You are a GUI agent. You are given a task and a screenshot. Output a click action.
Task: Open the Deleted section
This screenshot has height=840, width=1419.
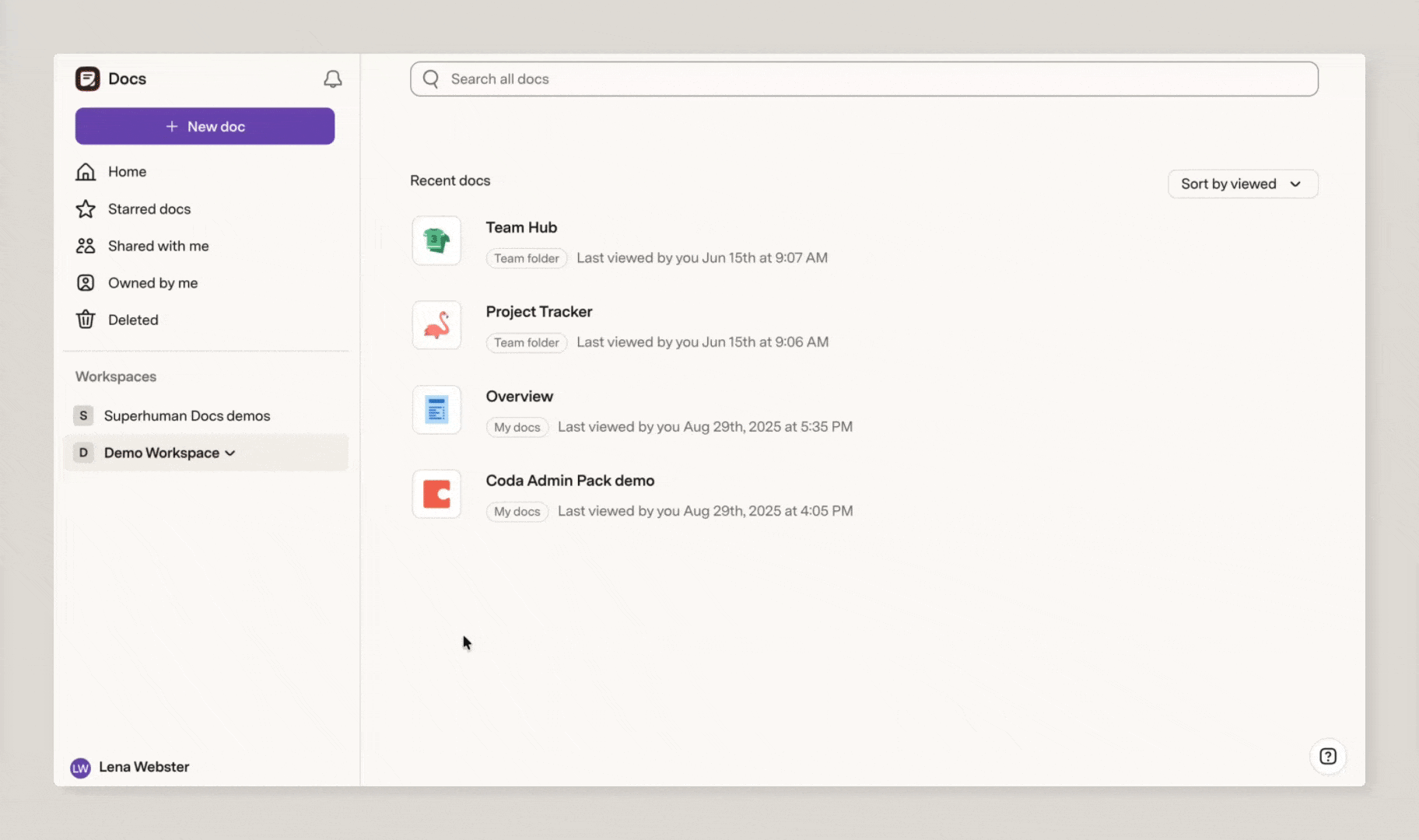[x=133, y=320]
